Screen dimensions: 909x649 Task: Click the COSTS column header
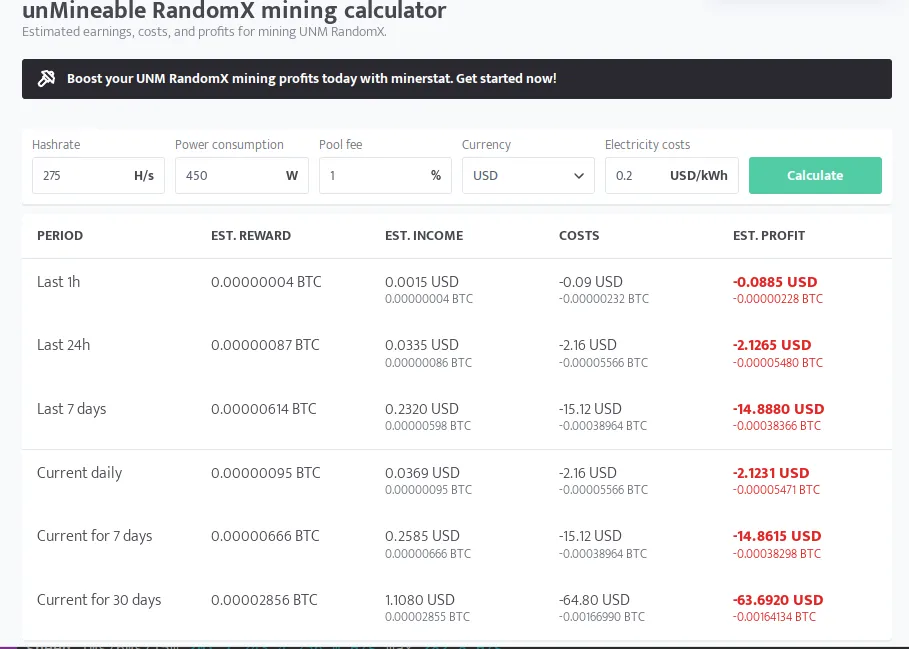[579, 236]
